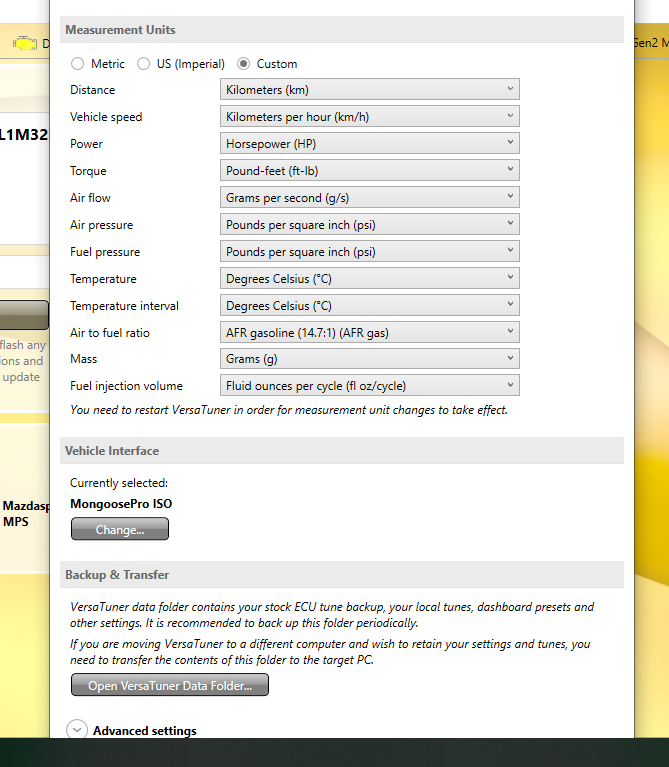Select the Metric units radio button
Viewport: 669px width, 767px height.
click(x=77, y=64)
